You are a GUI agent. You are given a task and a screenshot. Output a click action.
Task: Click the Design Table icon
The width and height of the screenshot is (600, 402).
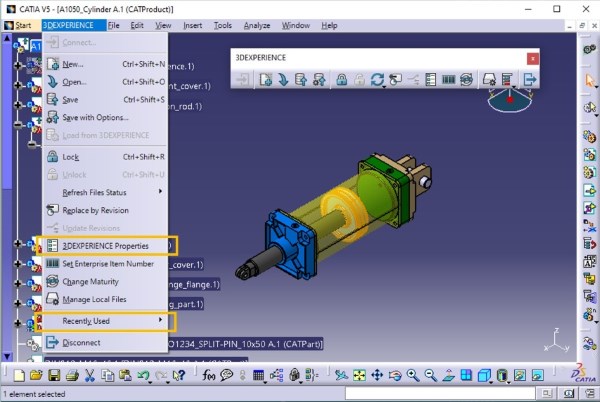point(259,375)
